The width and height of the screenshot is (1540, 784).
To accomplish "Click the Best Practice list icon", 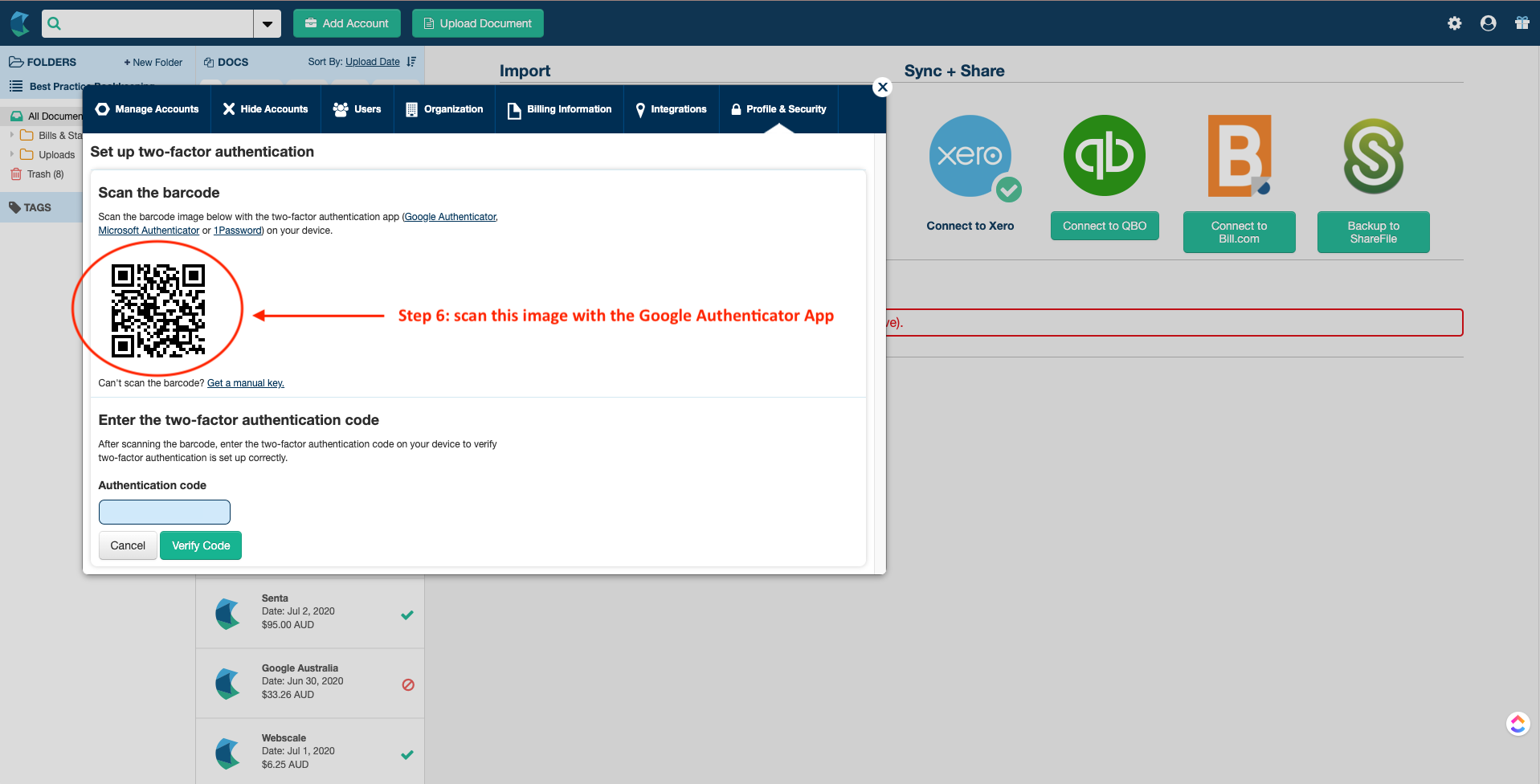I will point(15,86).
